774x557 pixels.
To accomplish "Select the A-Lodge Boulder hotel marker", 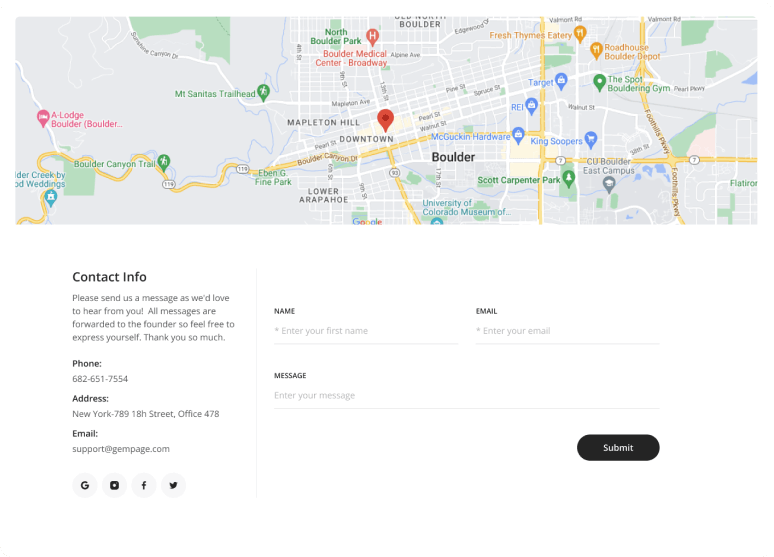I will tap(43, 119).
